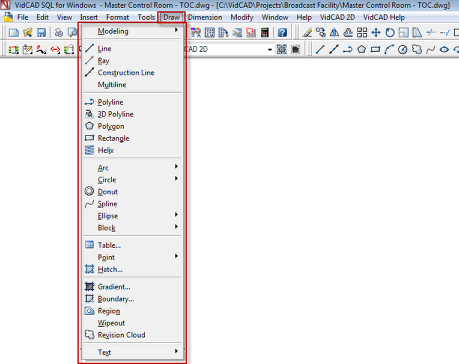The width and height of the screenshot is (459, 364).
Task: Open the VidCAD Help menu
Action: pyautogui.click(x=384, y=17)
